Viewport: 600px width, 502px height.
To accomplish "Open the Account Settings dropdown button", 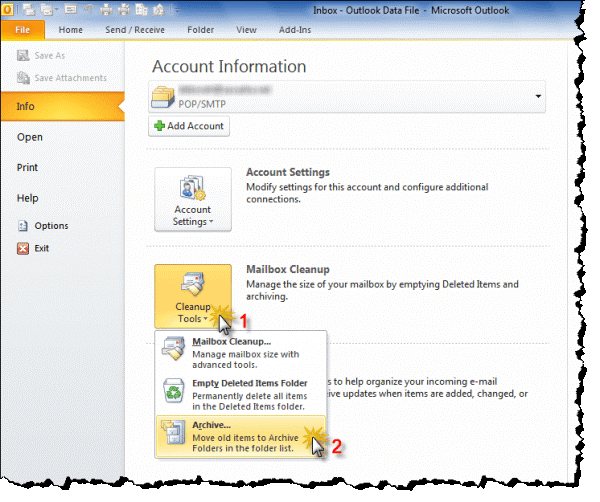I will pos(193,199).
